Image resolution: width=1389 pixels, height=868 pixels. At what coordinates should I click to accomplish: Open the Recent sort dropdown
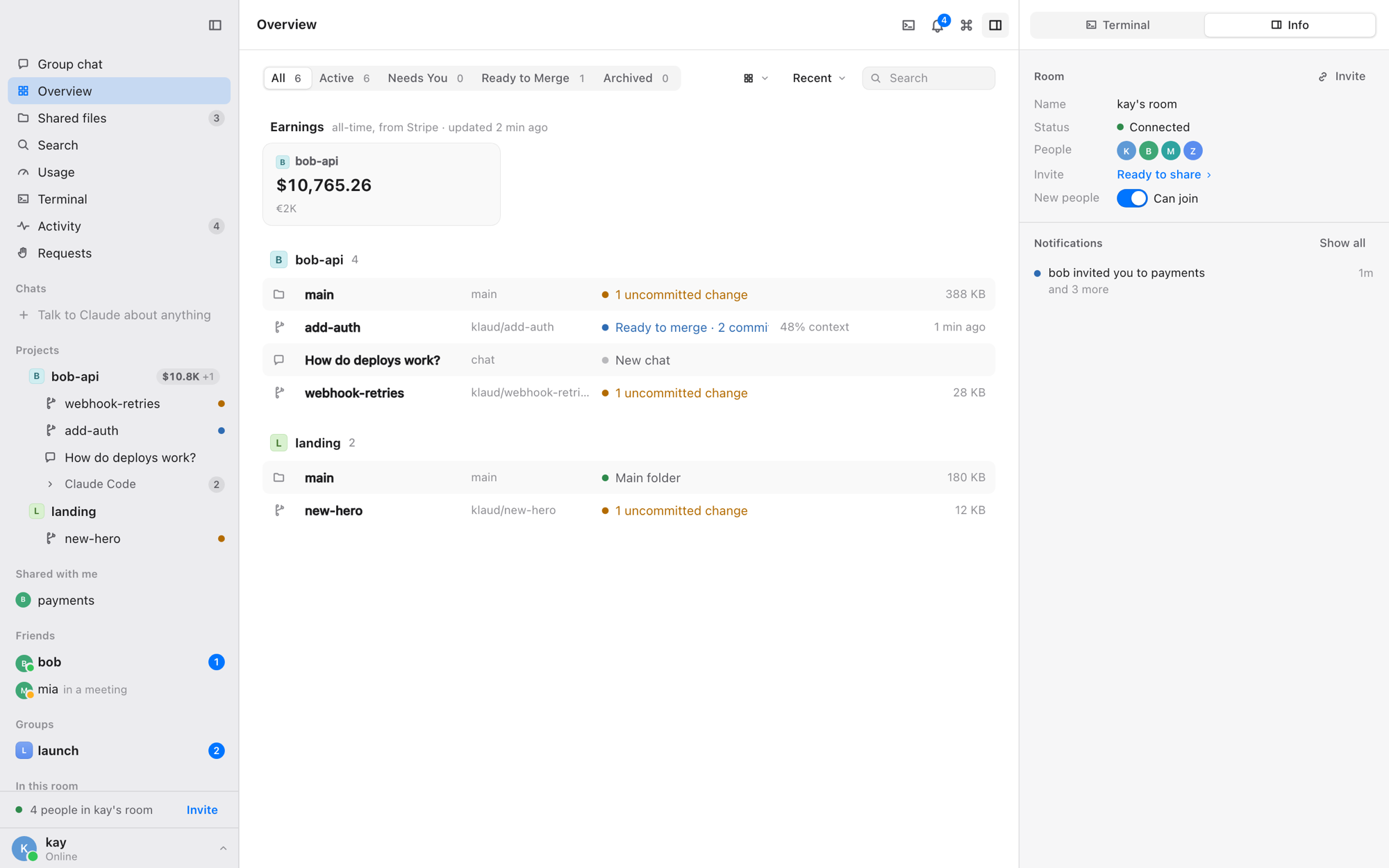(x=819, y=78)
